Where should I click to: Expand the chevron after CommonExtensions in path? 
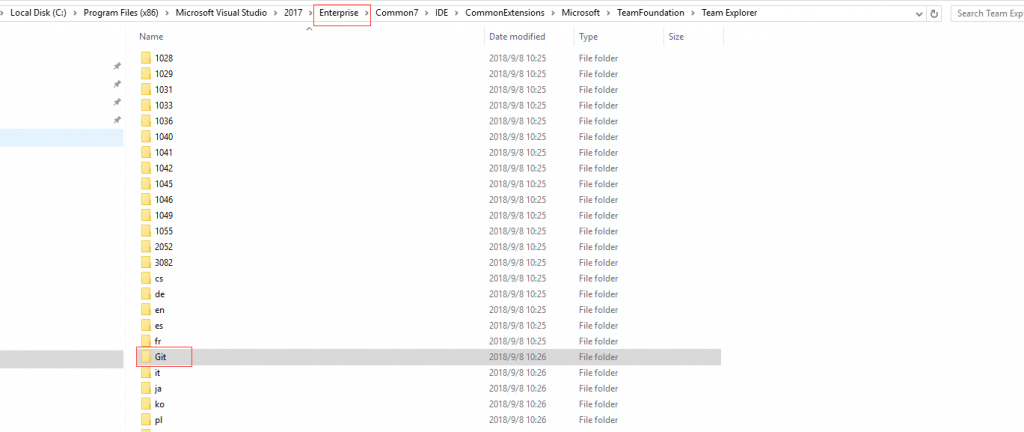[x=552, y=13]
